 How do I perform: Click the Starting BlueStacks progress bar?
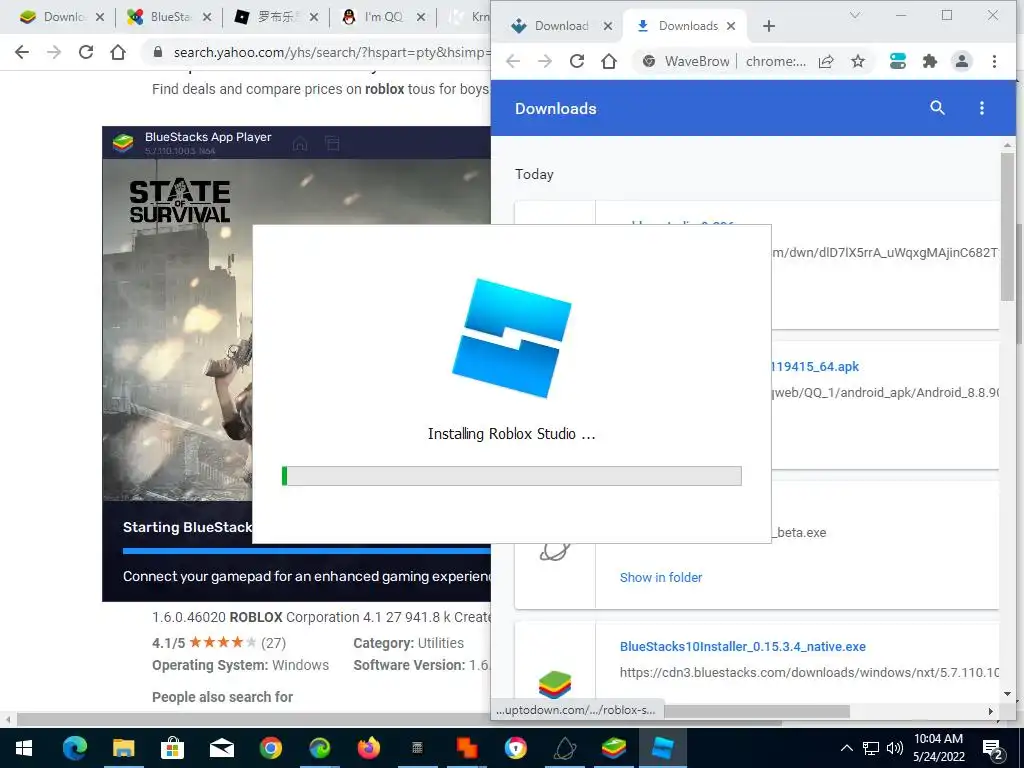(x=306, y=551)
